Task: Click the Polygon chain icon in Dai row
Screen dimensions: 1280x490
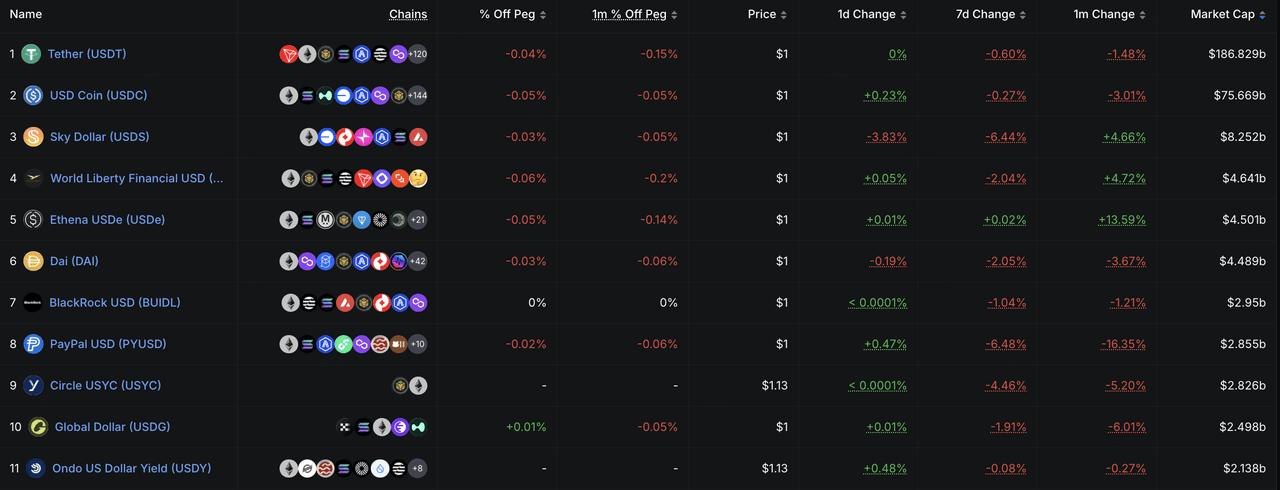Action: (x=307, y=261)
